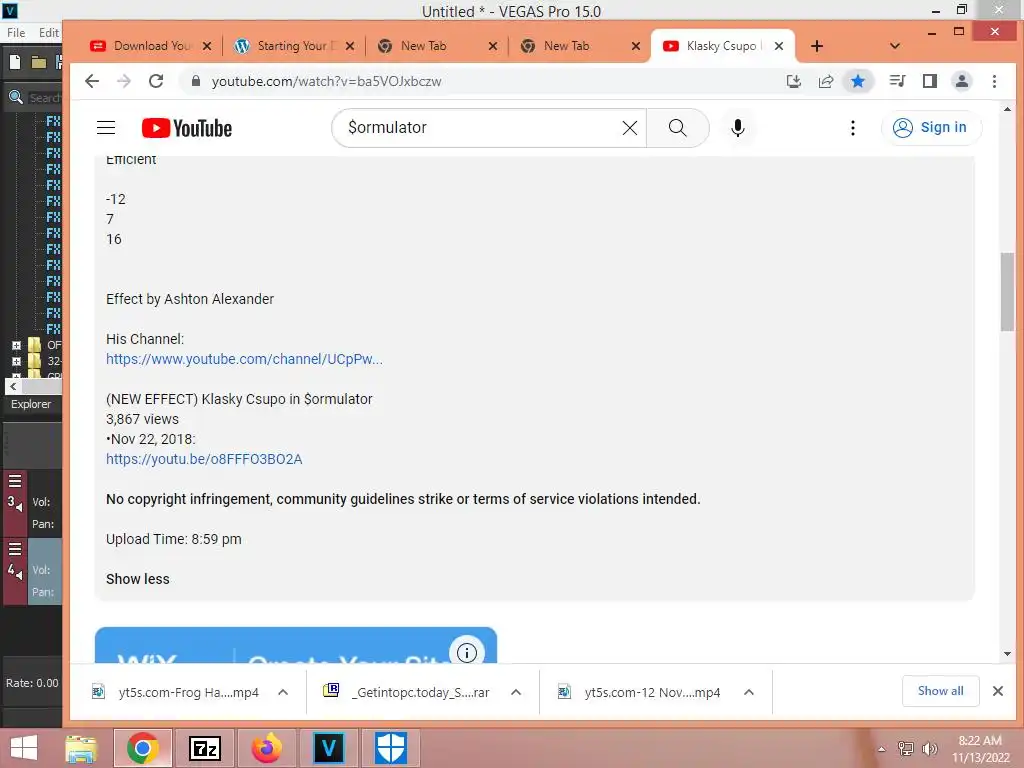This screenshot has height=768, width=1024.
Task: Start voice search with microphone icon
Action: [x=738, y=128]
